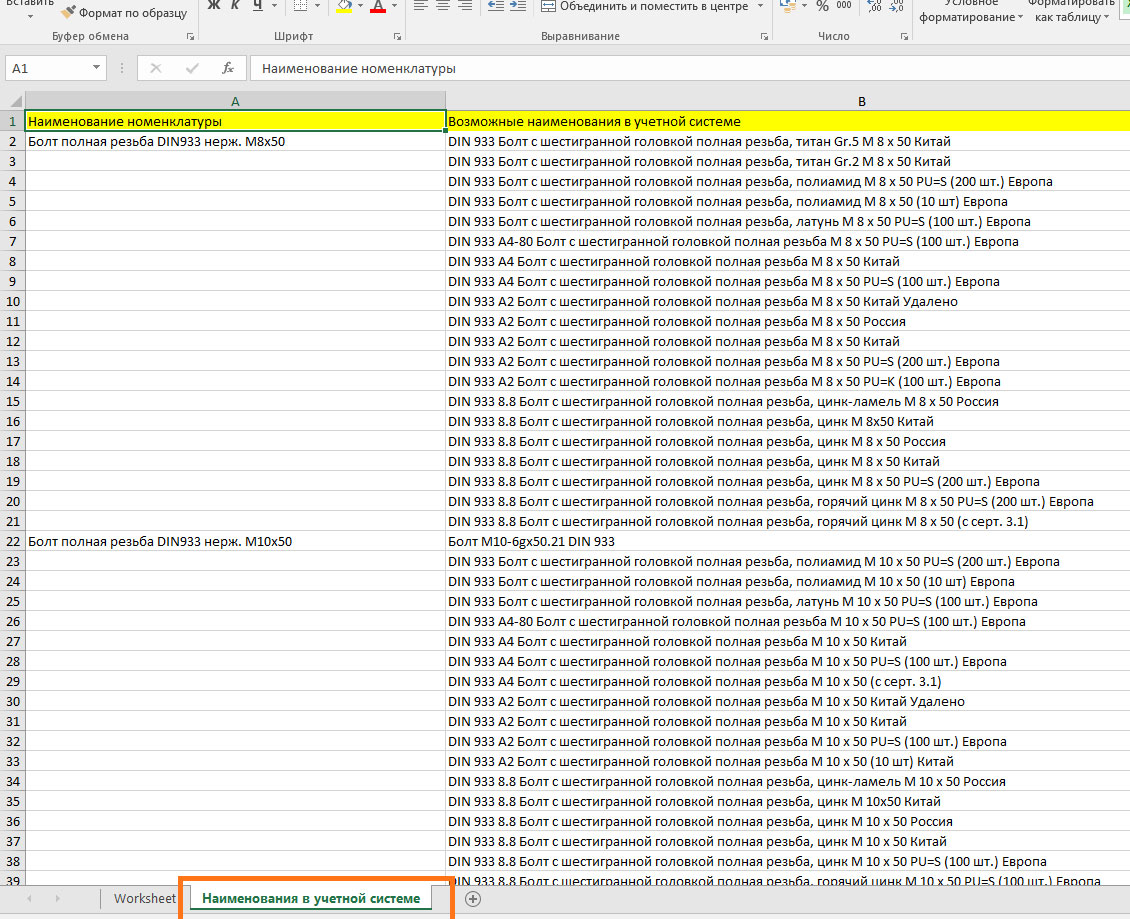This screenshot has height=919, width=1130.
Task: Toggle bold (Ж) formatting
Action: point(213,6)
